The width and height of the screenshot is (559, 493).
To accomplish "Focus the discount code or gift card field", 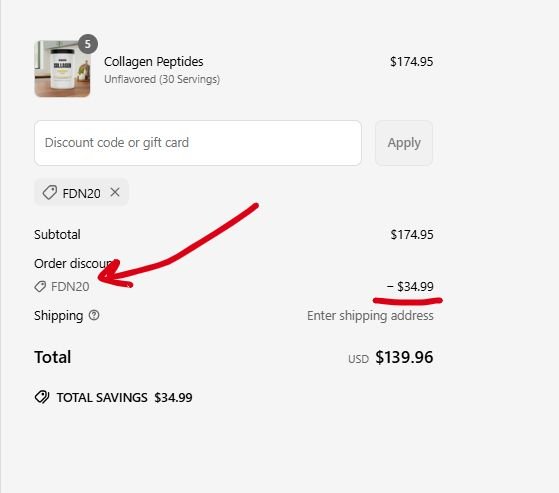I will (x=198, y=143).
